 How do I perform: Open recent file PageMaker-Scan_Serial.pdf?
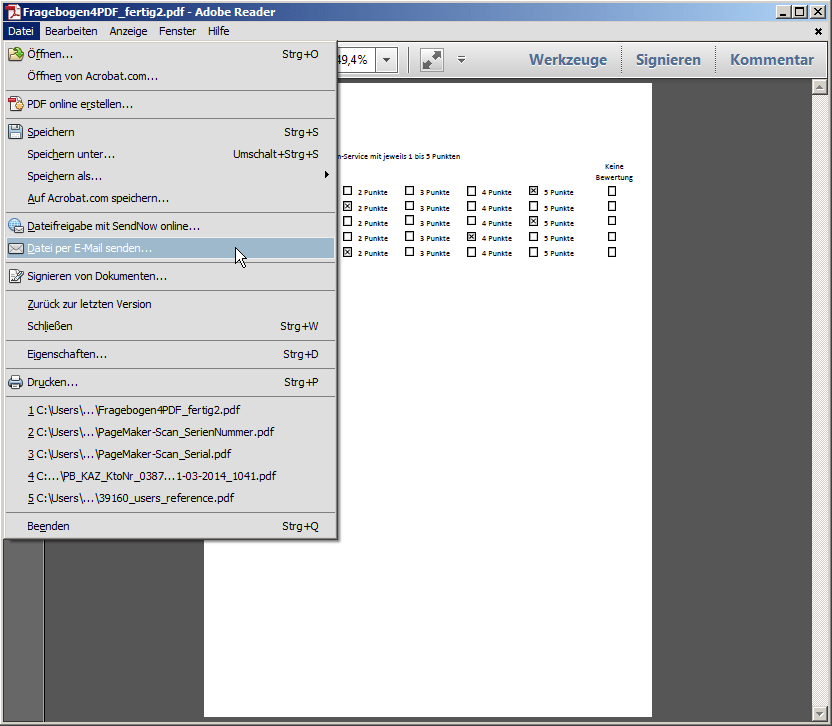tap(170, 454)
